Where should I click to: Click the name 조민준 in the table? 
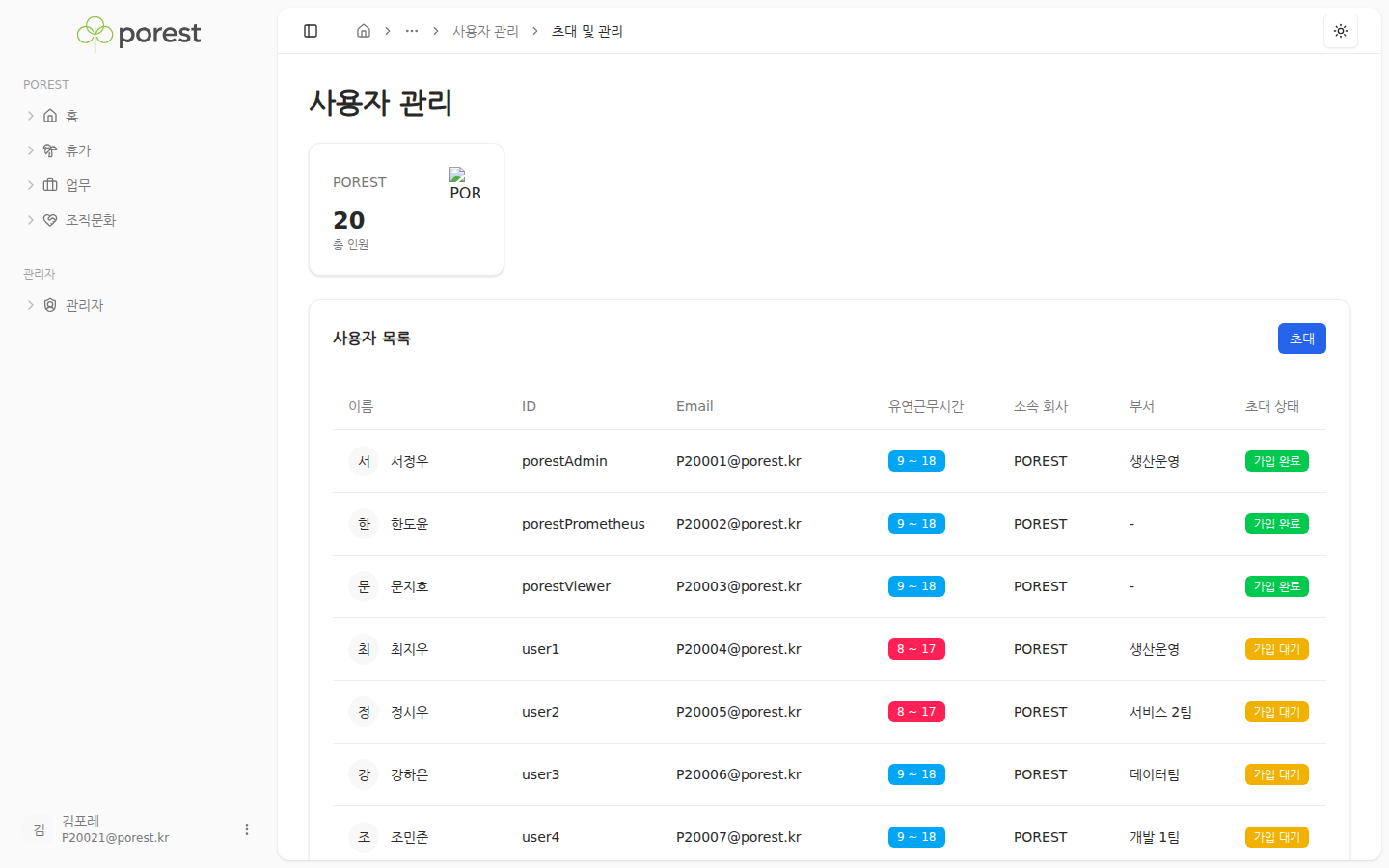(x=409, y=837)
